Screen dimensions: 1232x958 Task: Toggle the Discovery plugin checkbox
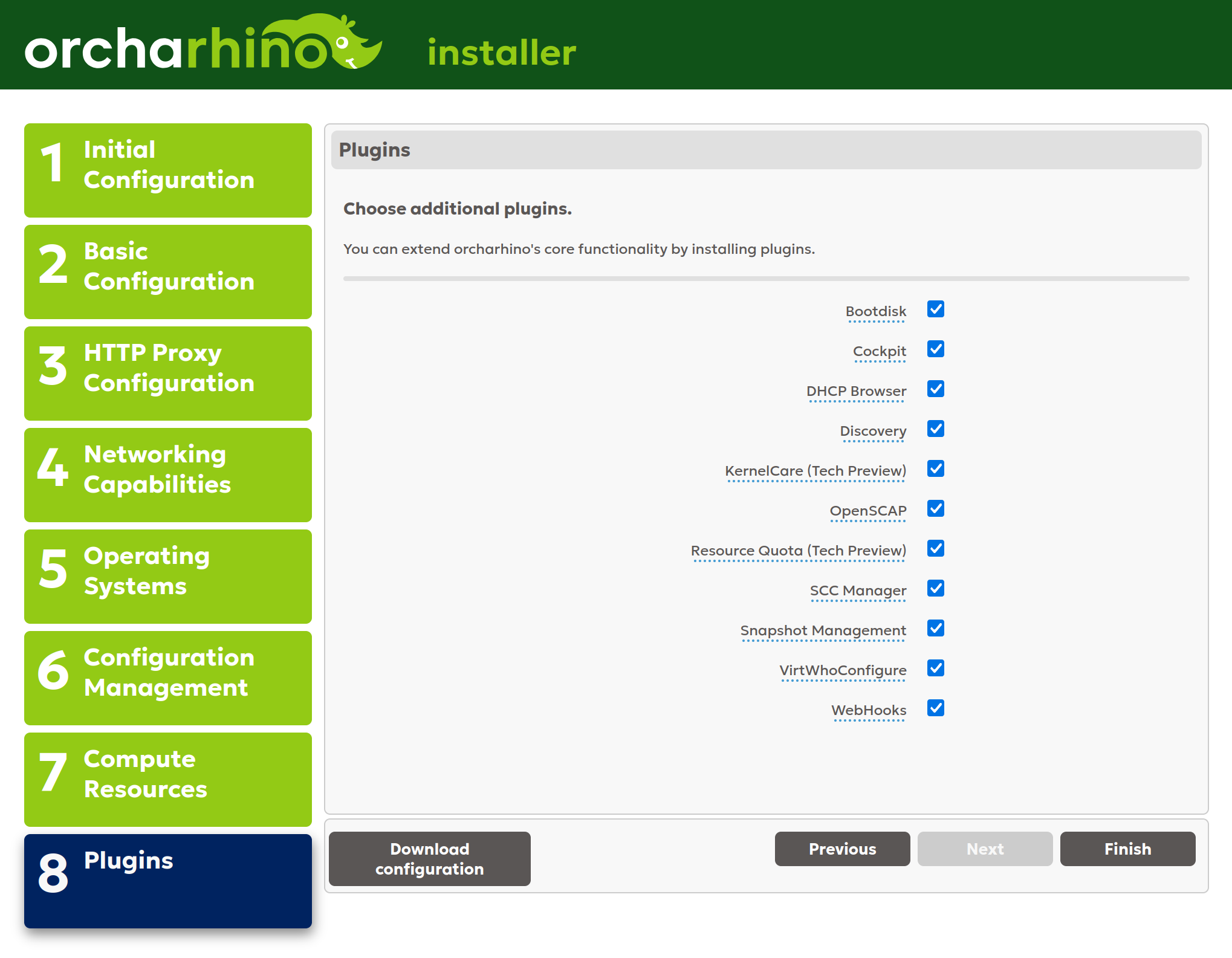coord(935,429)
